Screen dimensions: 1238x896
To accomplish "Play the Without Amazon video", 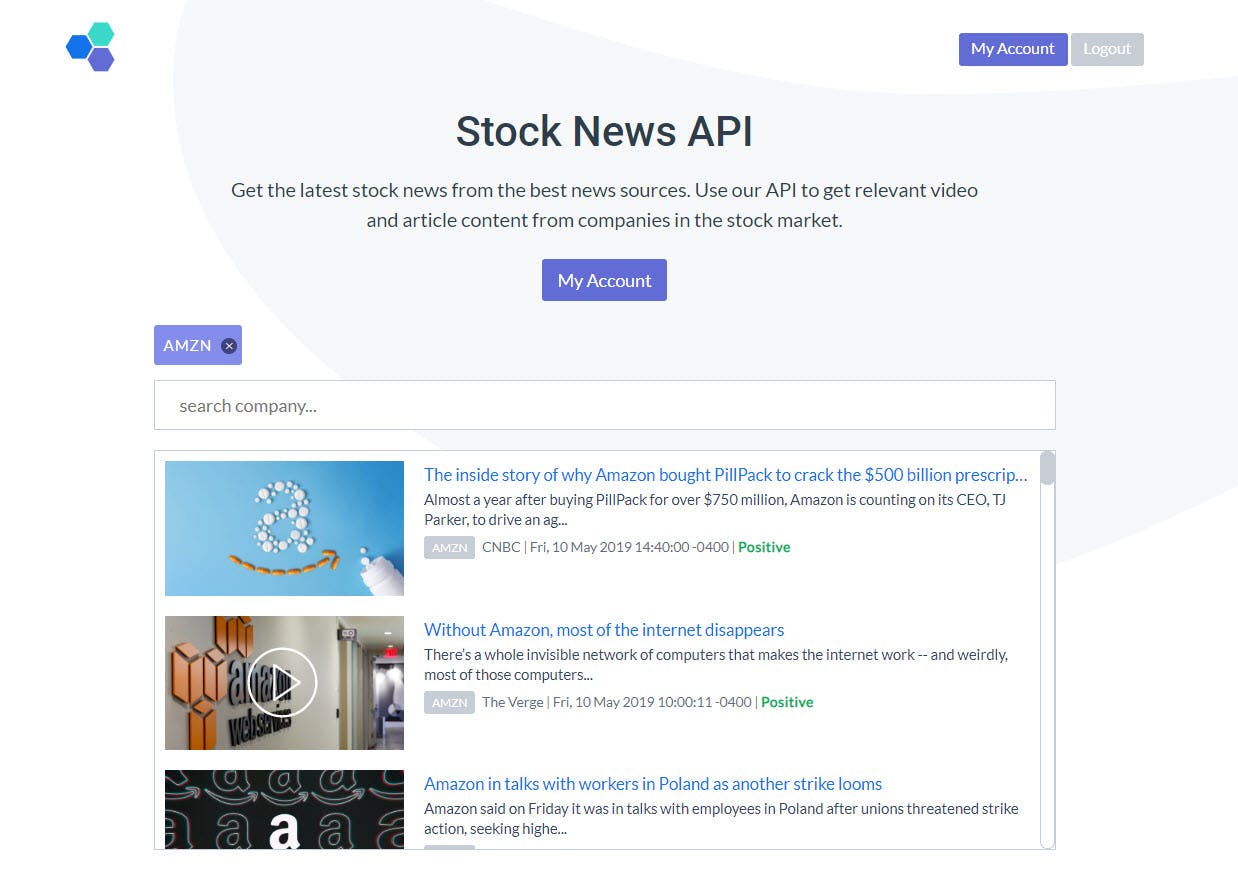I will point(282,682).
